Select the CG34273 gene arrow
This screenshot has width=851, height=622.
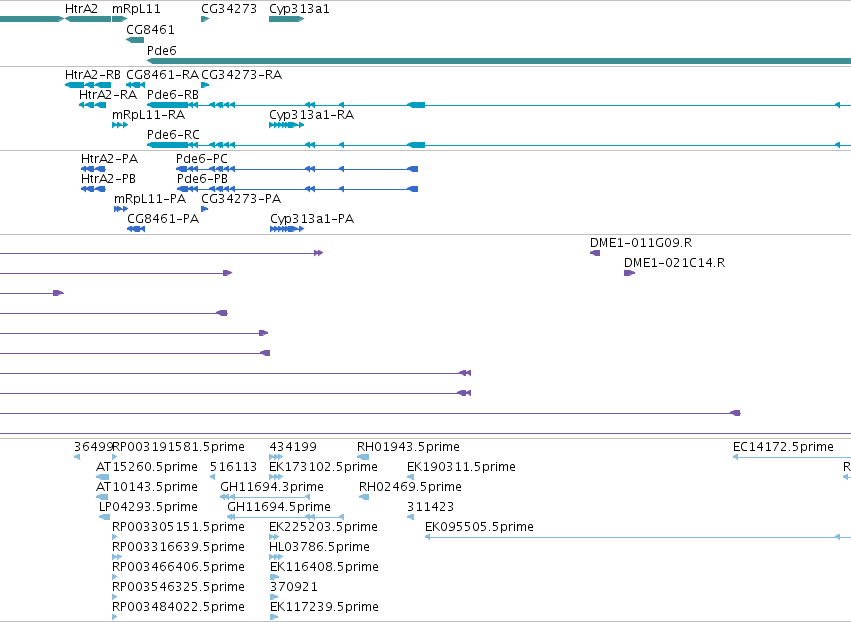(205, 19)
